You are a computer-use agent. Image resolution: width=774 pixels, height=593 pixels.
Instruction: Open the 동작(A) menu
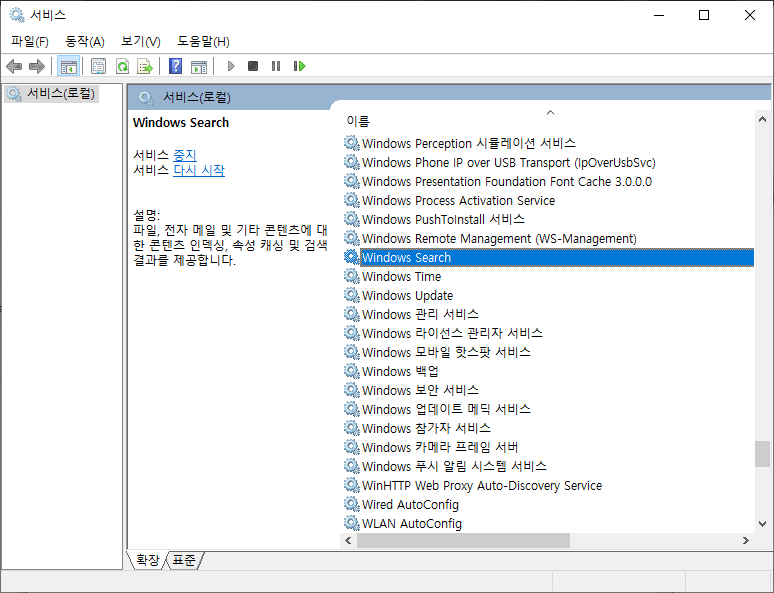click(85, 41)
